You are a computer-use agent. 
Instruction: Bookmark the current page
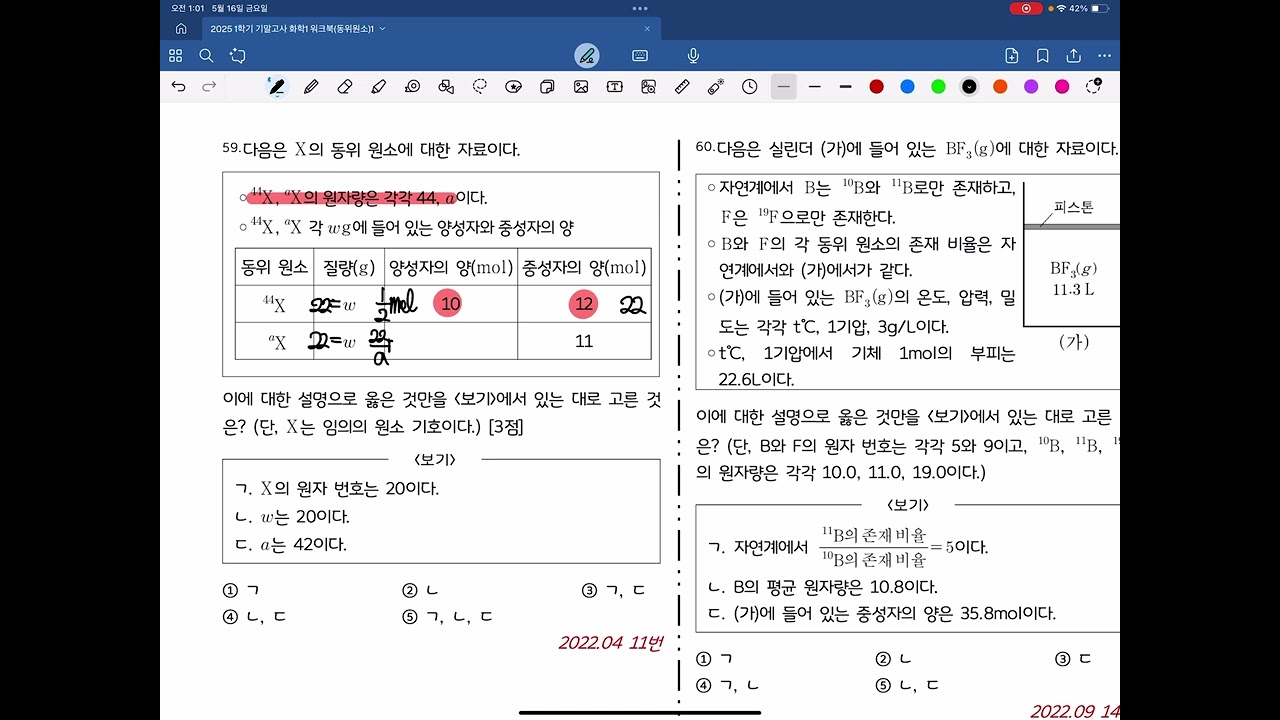(x=1043, y=56)
